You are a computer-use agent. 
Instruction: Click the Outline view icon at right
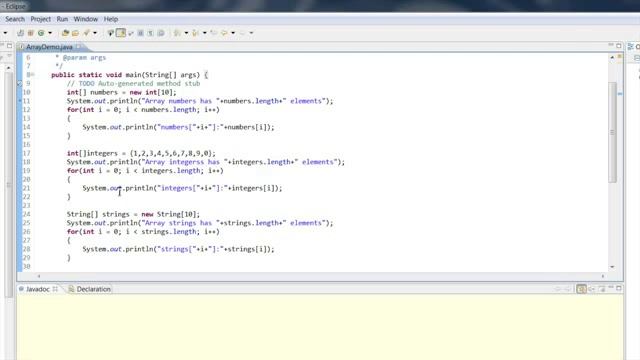click(x=631, y=47)
